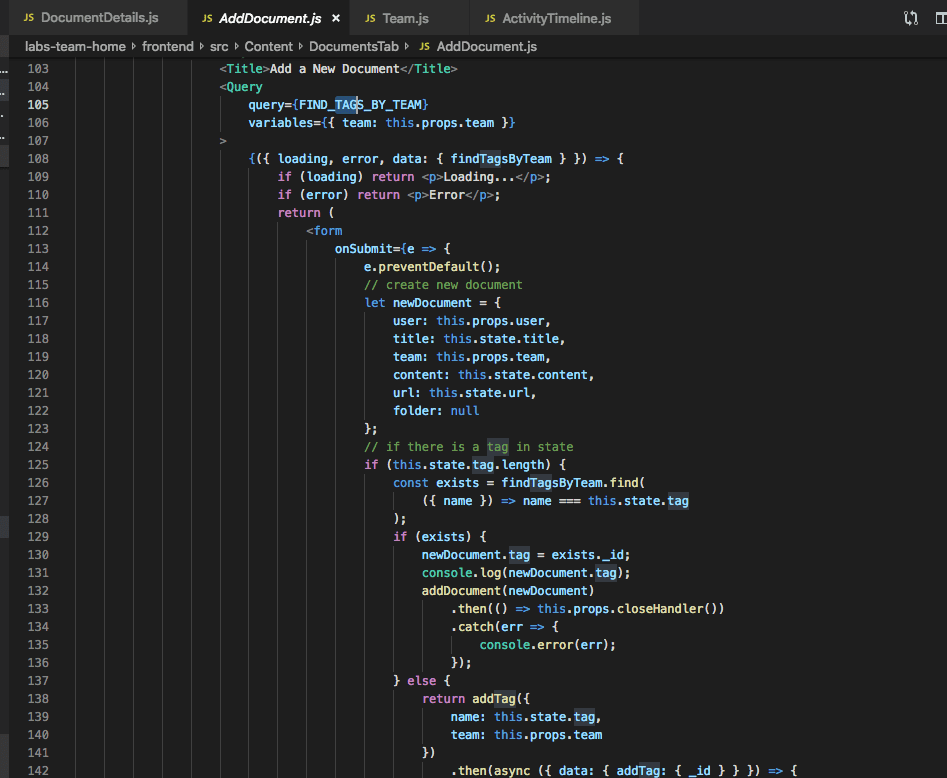This screenshot has width=947, height=778.
Task: Click line number 125 in the gutter
Action: [x=38, y=465]
